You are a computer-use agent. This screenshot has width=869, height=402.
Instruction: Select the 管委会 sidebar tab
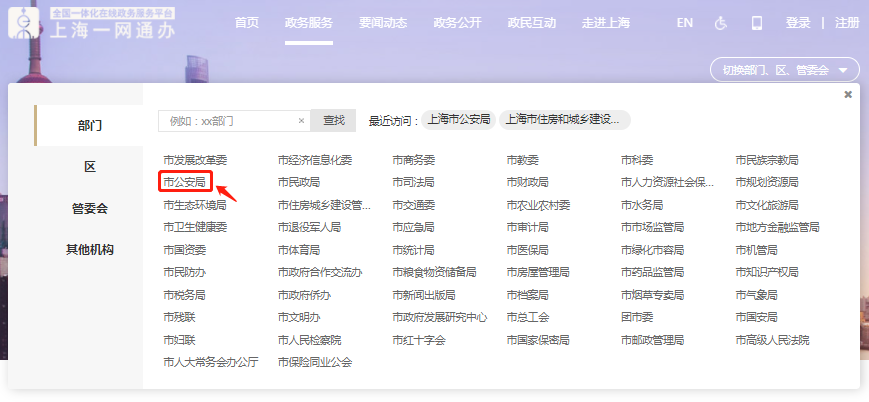click(89, 208)
